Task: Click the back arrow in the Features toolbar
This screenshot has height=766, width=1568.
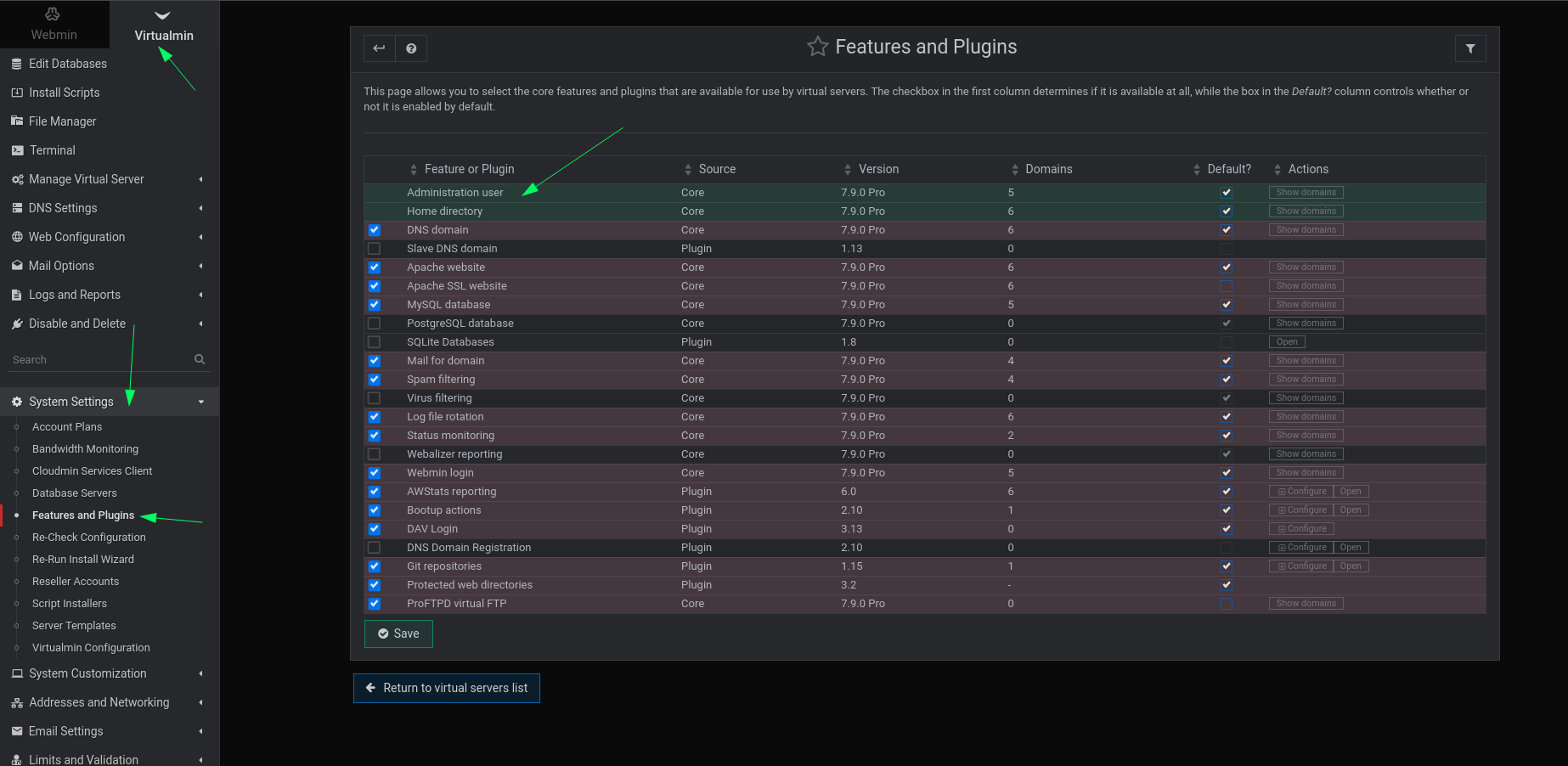Action: point(379,48)
